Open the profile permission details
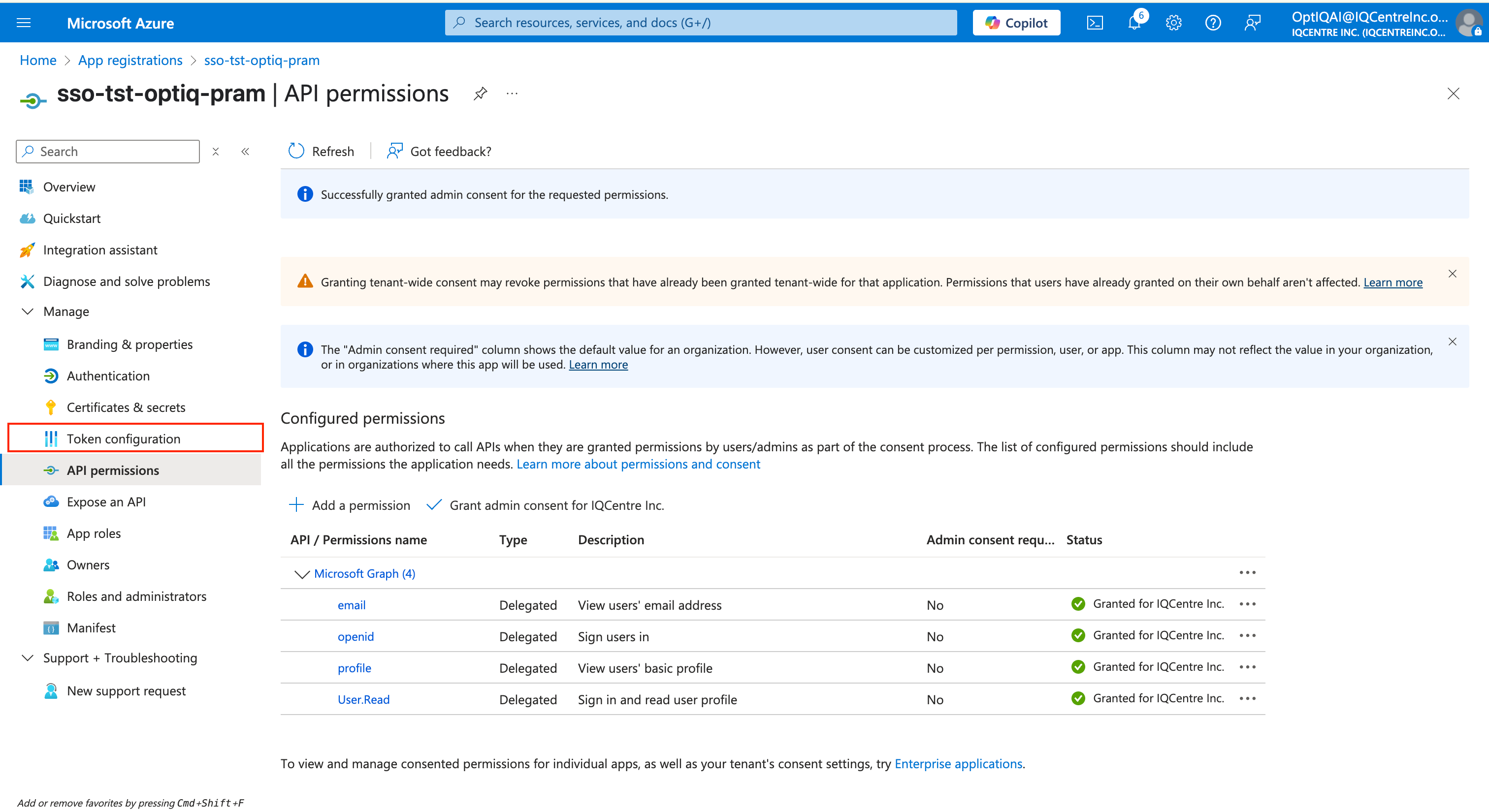 [x=355, y=668]
